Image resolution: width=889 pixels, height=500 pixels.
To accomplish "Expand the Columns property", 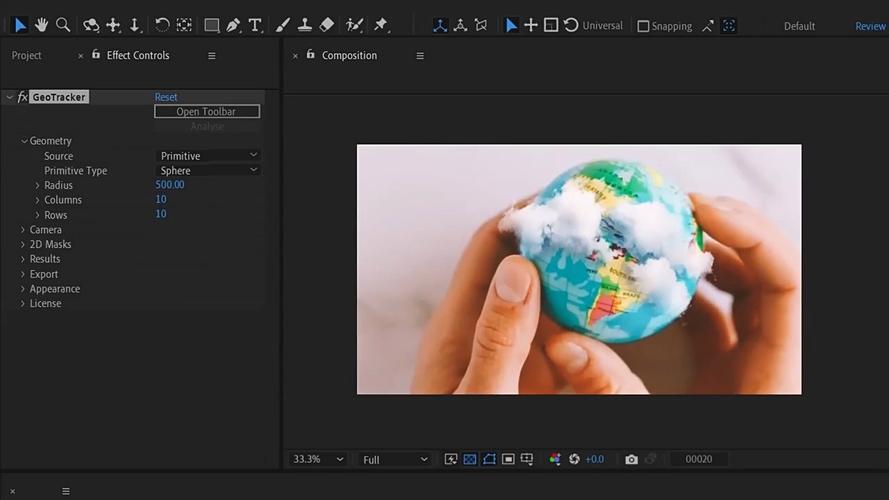I will [37, 200].
